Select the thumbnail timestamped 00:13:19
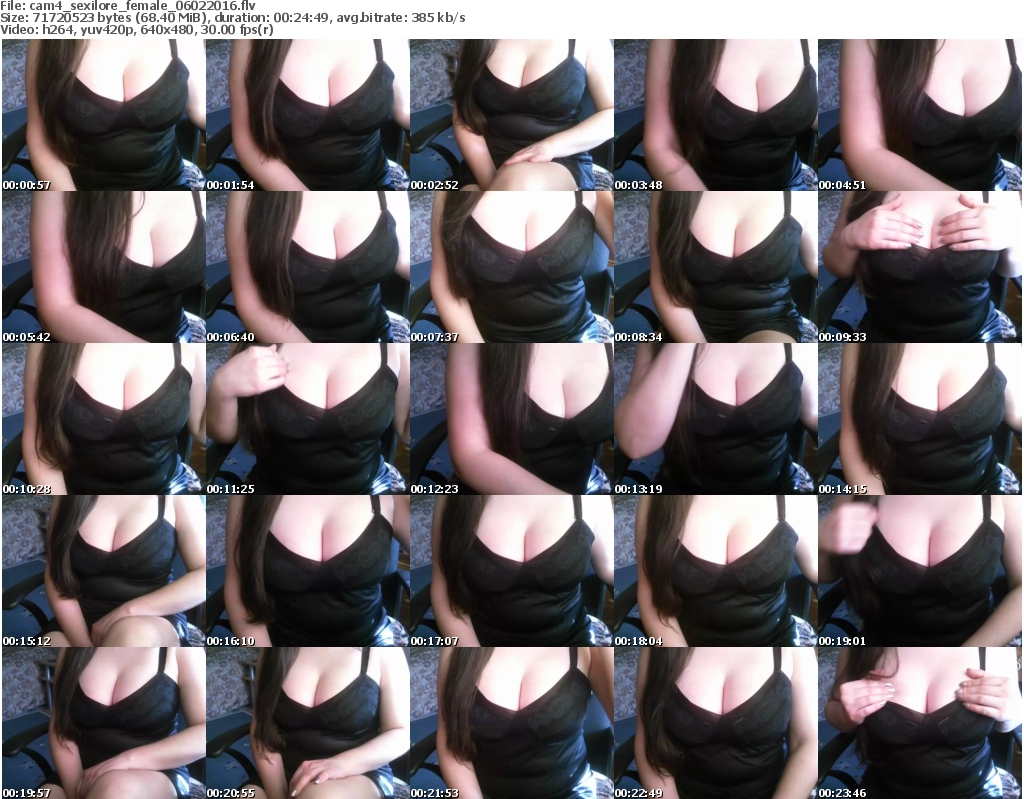This screenshot has width=1024, height=799. click(x=716, y=419)
